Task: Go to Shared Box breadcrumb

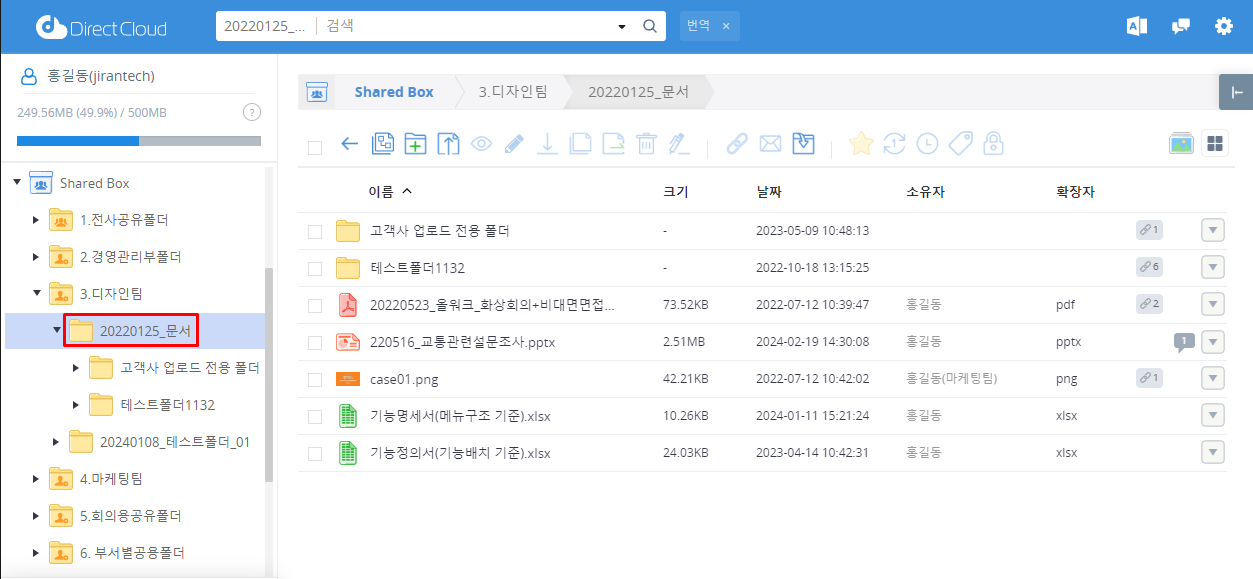Action: (x=393, y=92)
